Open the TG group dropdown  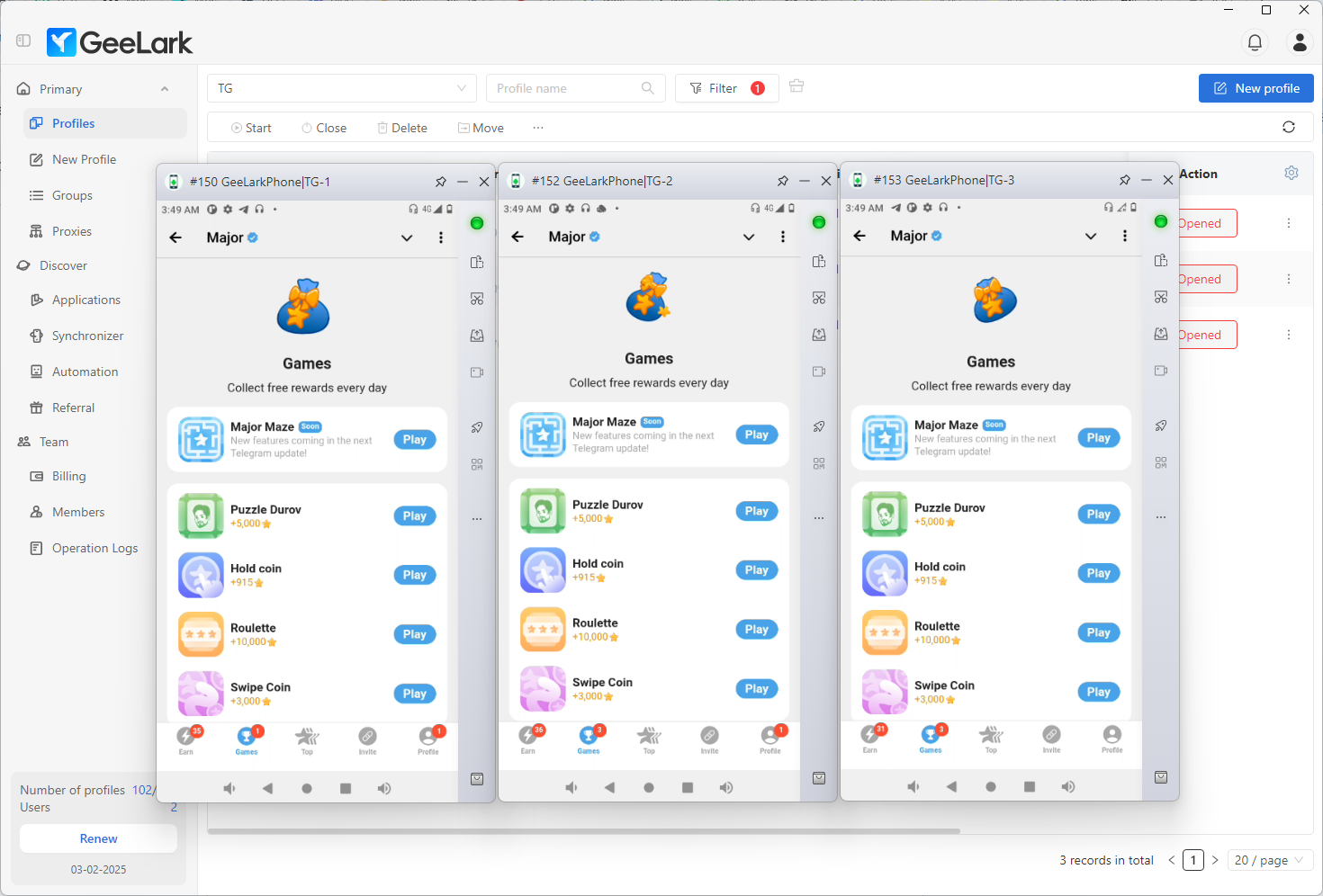coord(342,88)
